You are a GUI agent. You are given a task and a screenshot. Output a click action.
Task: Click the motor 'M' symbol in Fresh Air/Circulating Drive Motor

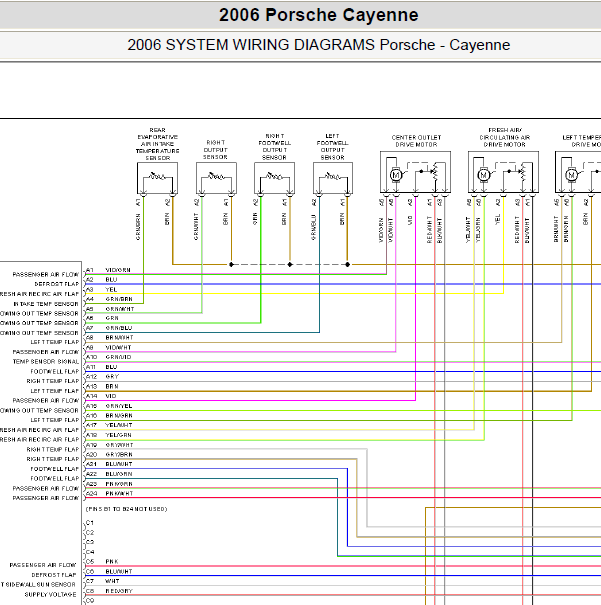[x=484, y=175]
